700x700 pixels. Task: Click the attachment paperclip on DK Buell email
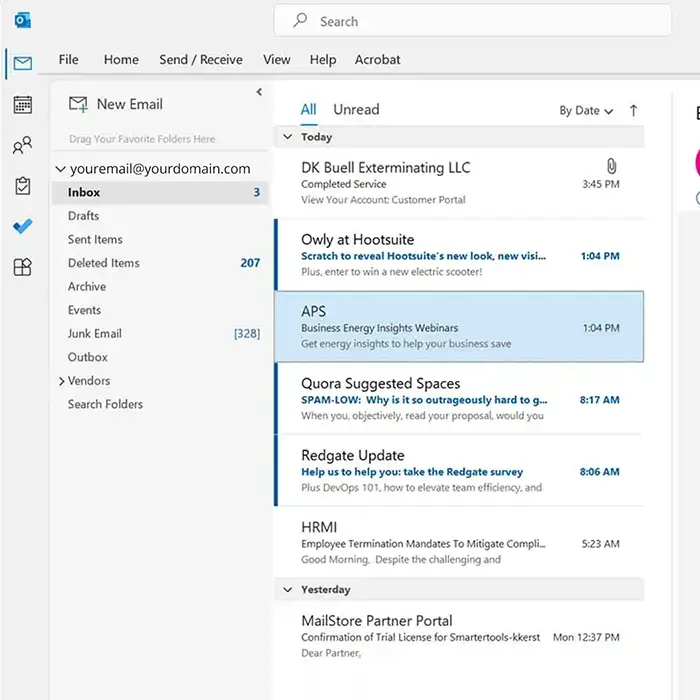click(x=612, y=166)
